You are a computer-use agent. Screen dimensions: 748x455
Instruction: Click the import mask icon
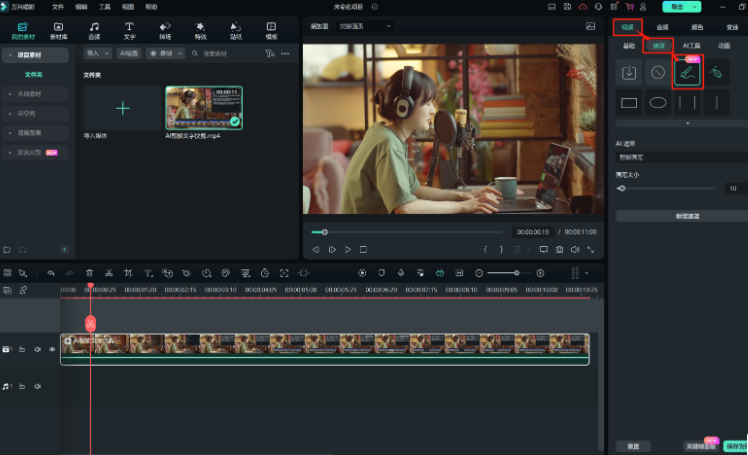pos(629,72)
